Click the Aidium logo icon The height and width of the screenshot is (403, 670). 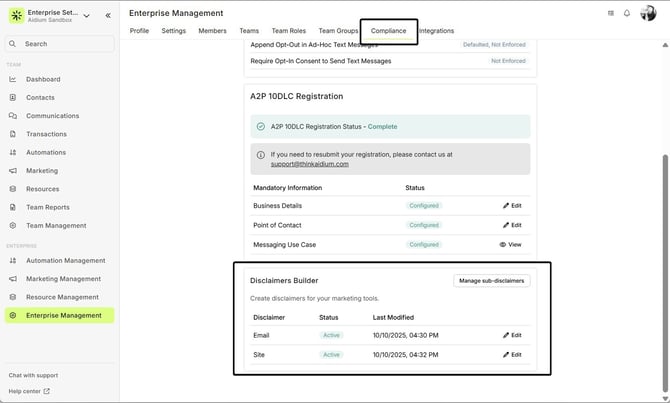(14, 15)
